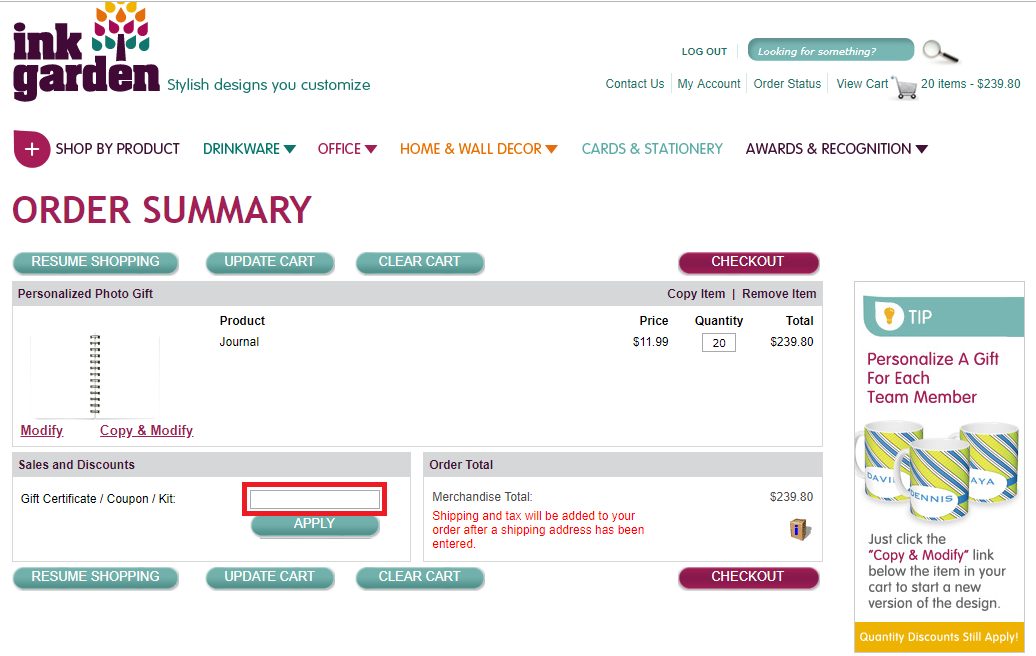
Task: Expand the Awards & Recognition arrow
Action: [922, 149]
